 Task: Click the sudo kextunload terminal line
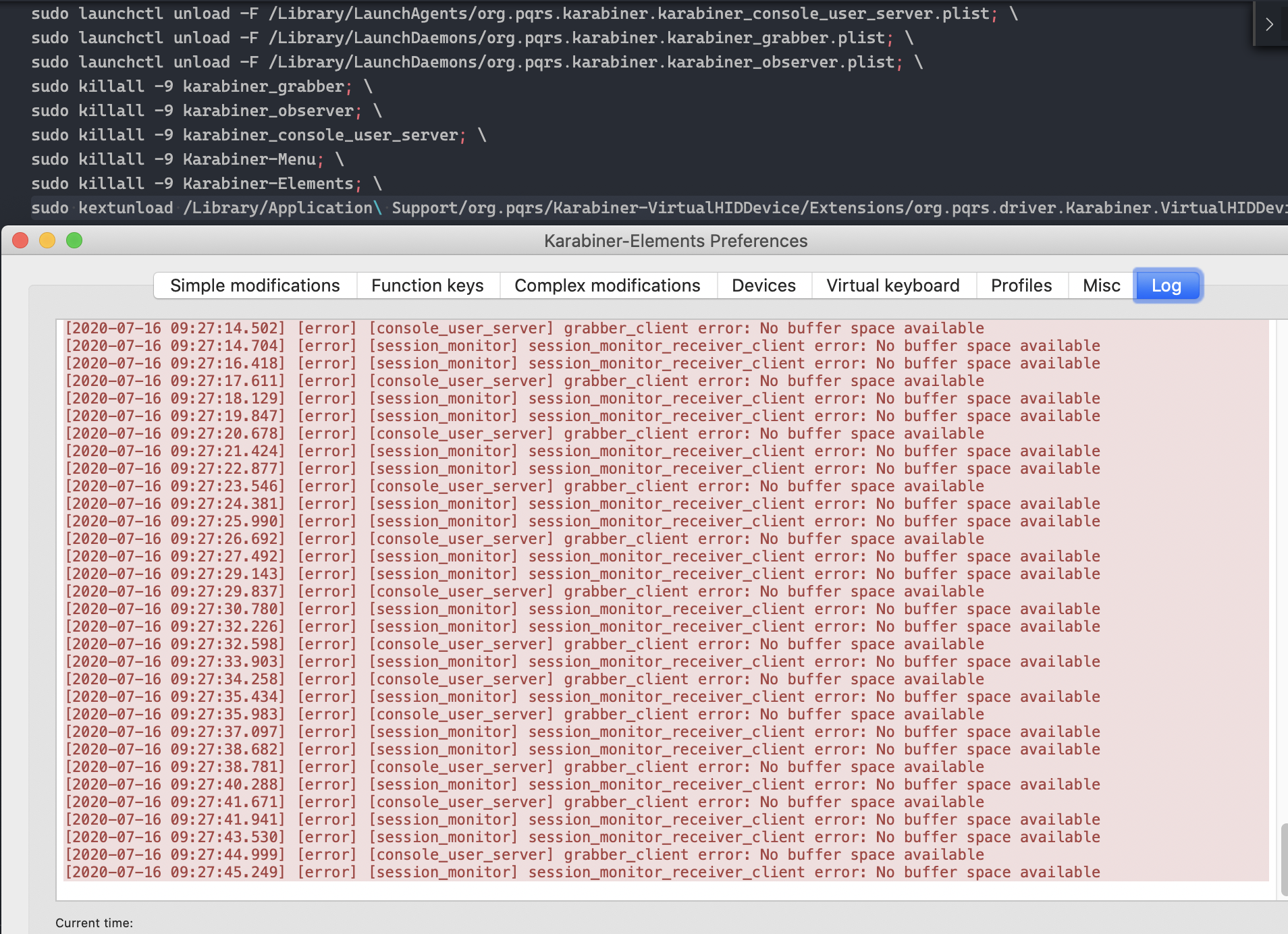[x=660, y=208]
